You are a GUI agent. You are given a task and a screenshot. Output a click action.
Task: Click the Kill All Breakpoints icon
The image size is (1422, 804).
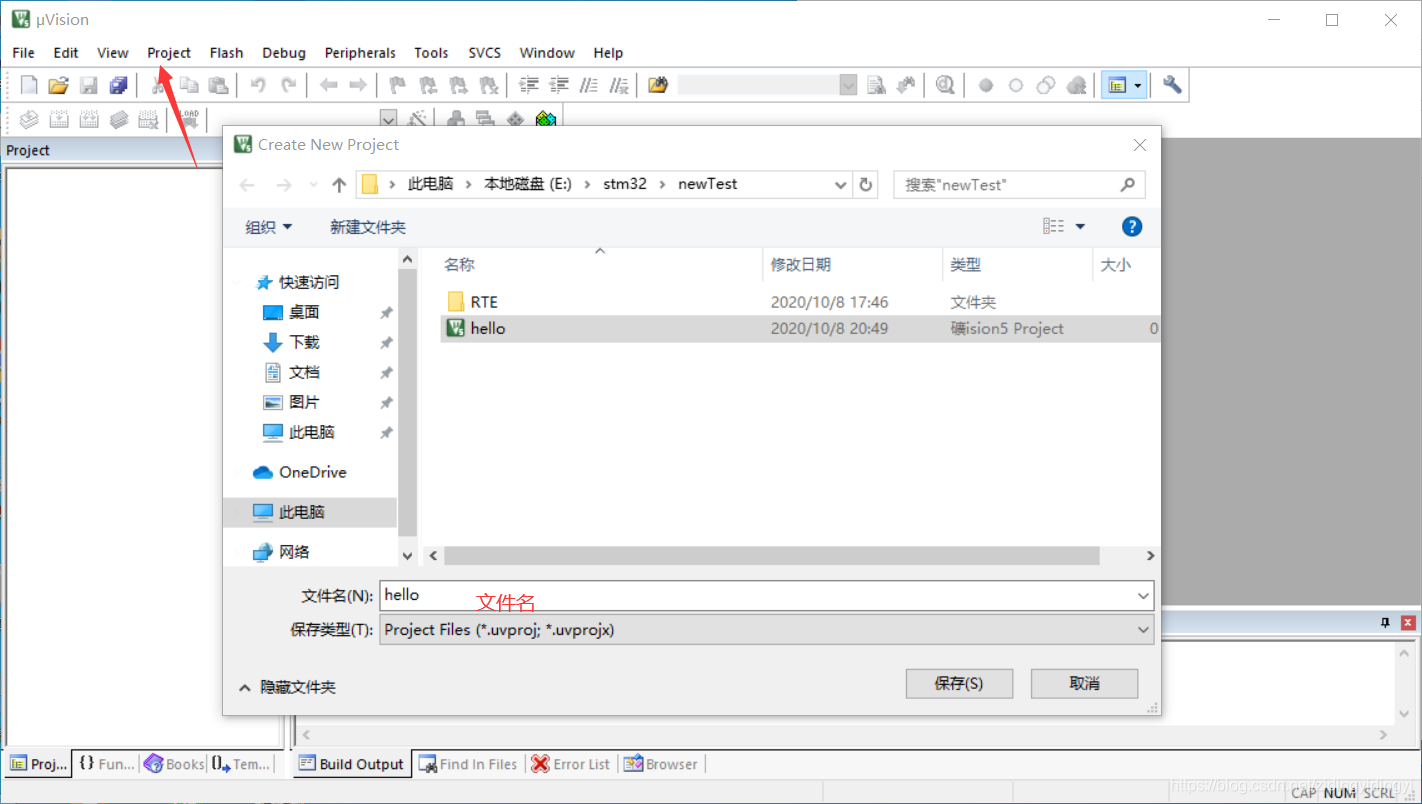(x=1076, y=85)
